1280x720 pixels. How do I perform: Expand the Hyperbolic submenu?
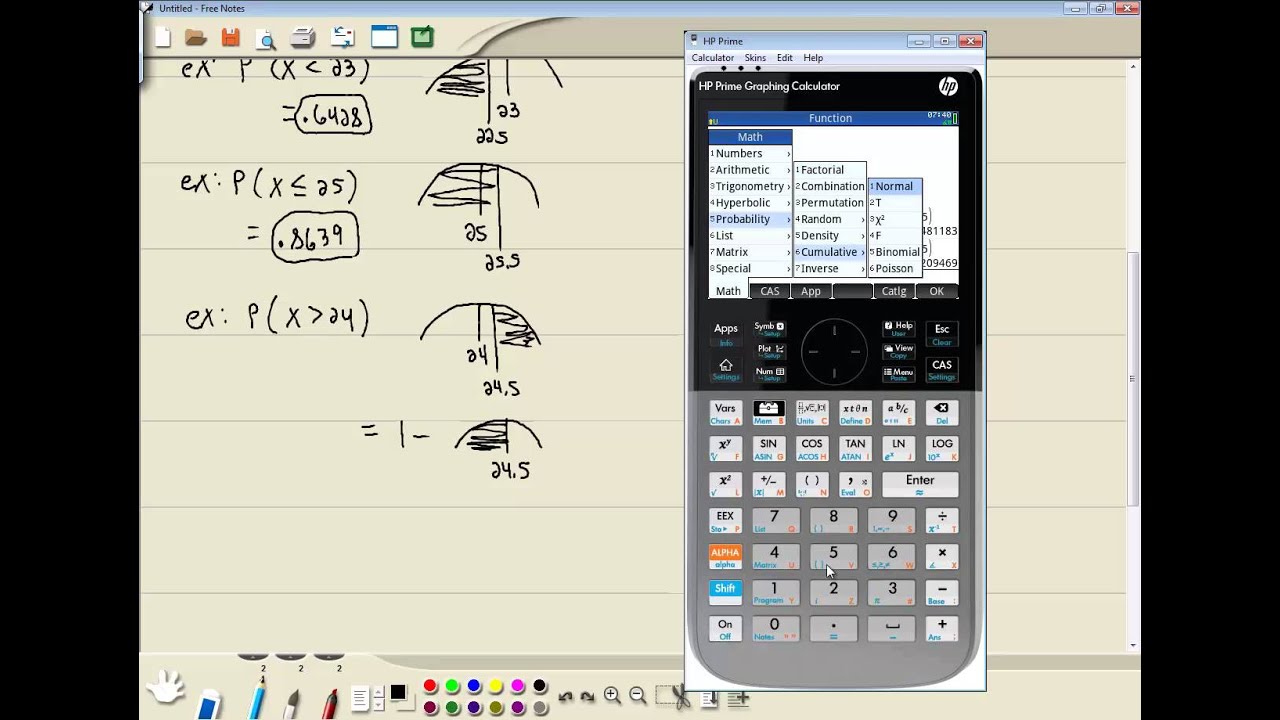point(750,203)
